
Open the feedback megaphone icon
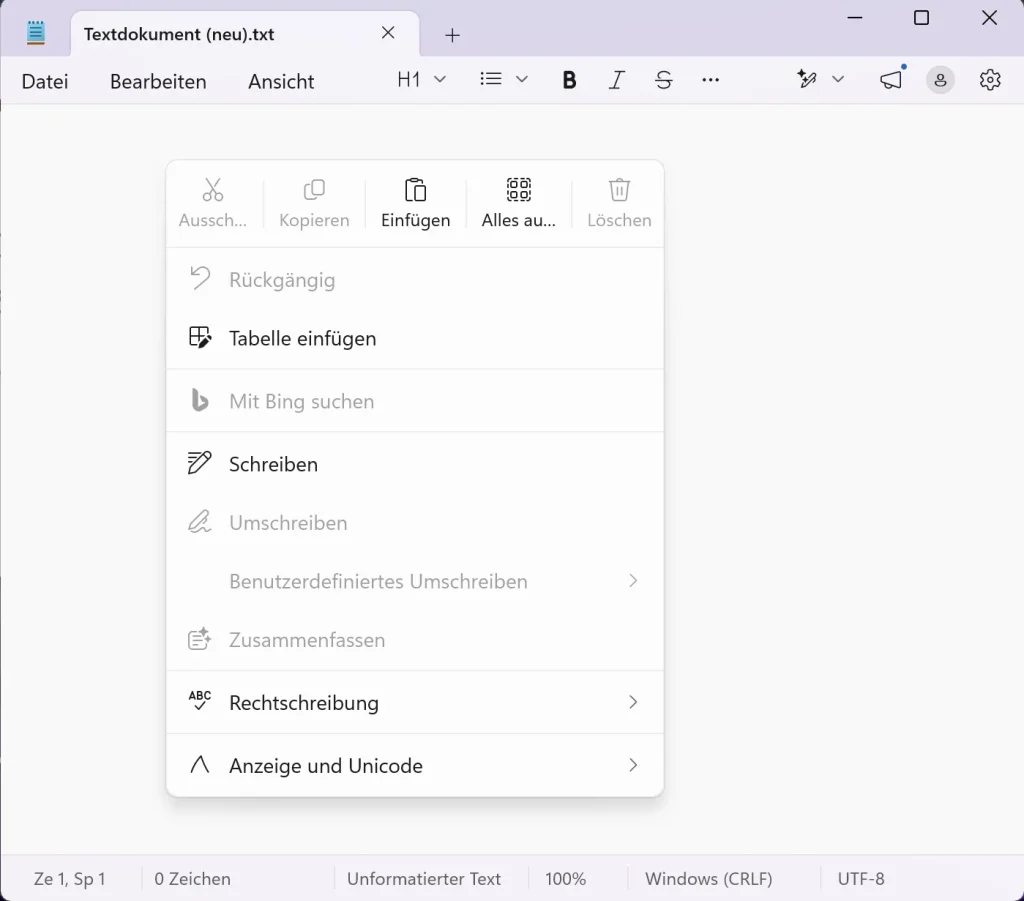click(891, 80)
